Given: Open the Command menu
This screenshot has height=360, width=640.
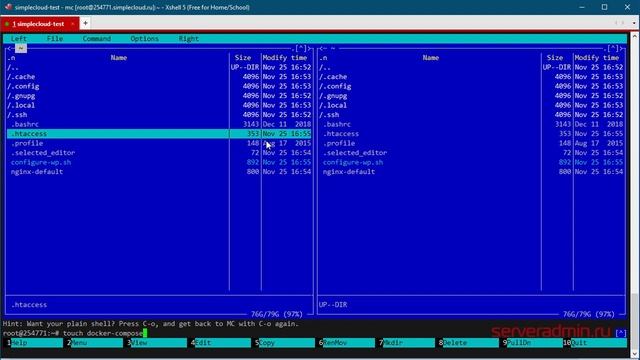Looking at the screenshot, I should point(97,39).
